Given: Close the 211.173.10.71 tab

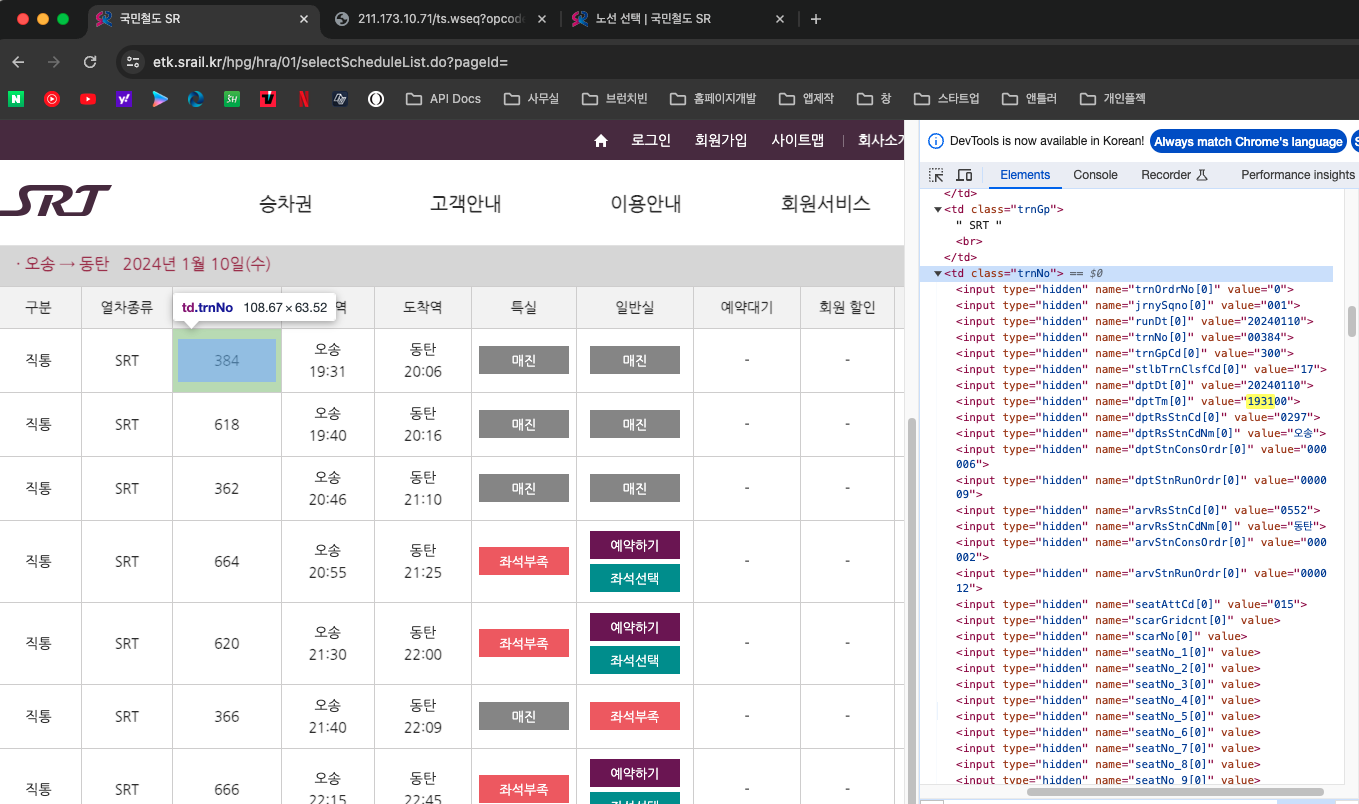Looking at the screenshot, I should click(542, 19).
